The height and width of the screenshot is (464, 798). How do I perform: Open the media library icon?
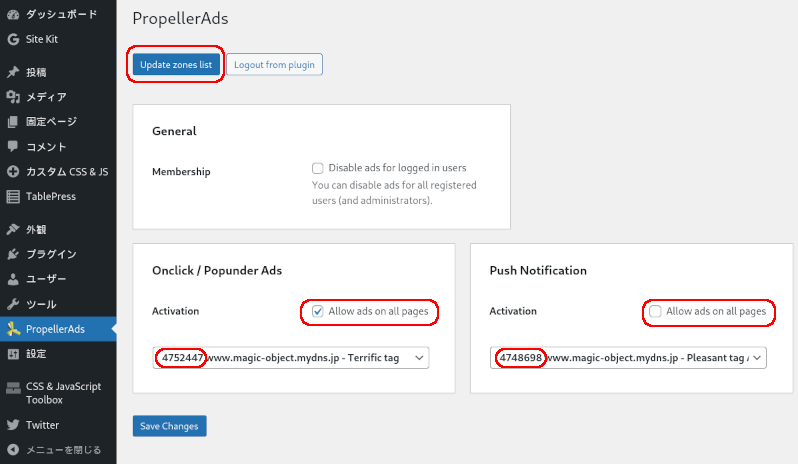(13, 97)
